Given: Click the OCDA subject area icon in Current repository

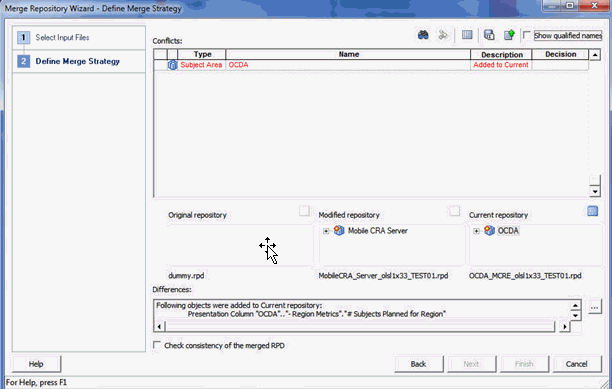Looking at the screenshot, I should 489,231.
